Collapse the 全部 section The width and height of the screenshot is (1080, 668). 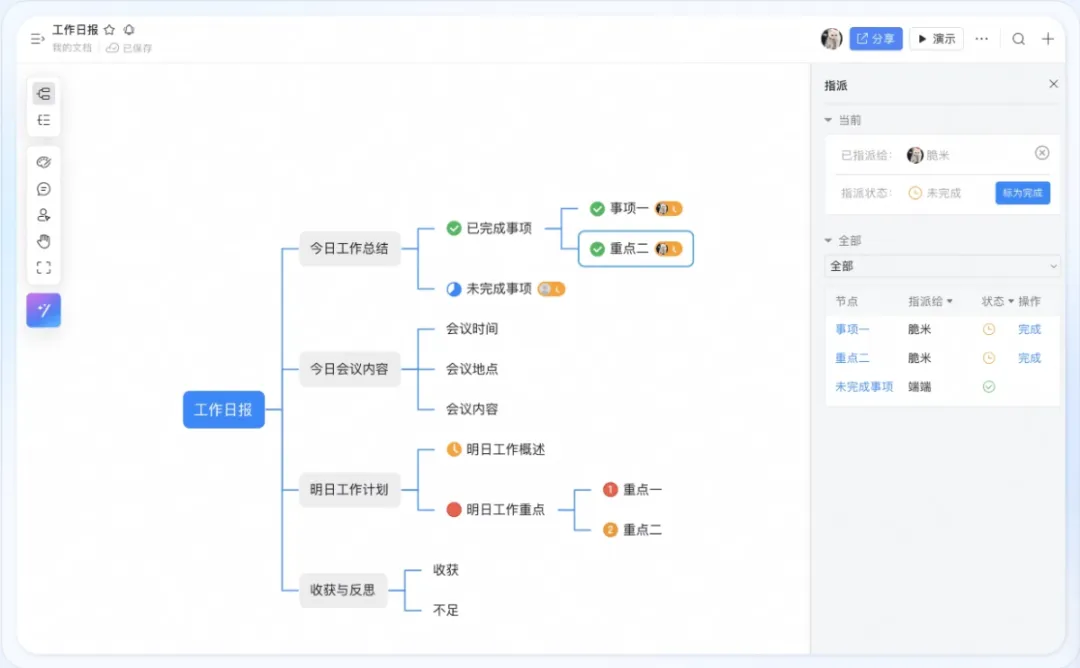[828, 240]
